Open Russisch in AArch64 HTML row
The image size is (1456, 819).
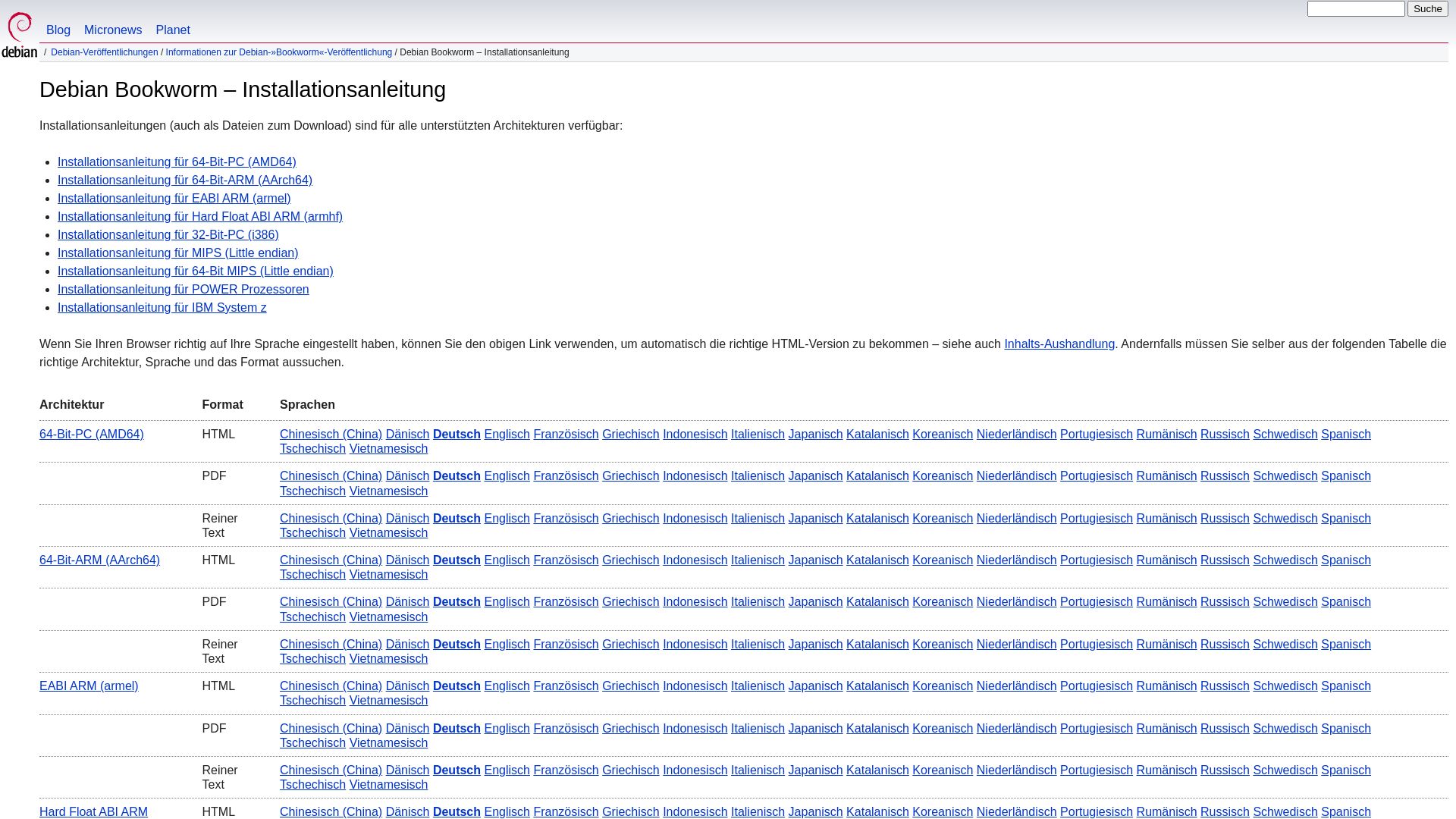point(1225,560)
